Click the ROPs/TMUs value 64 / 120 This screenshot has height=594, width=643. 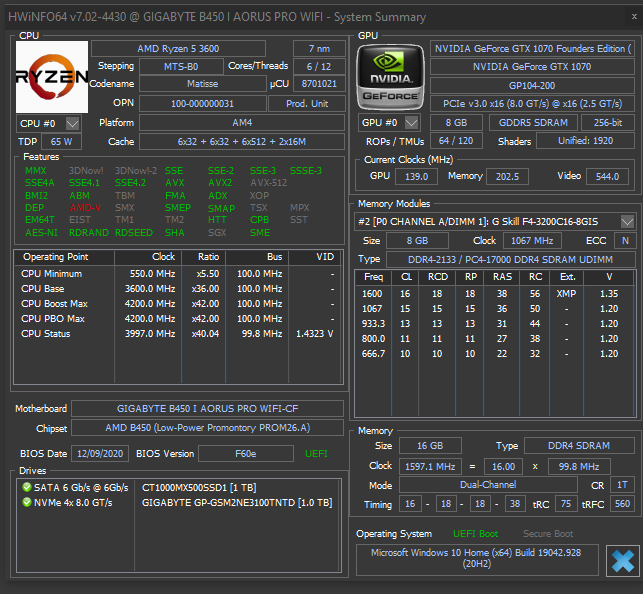point(456,141)
